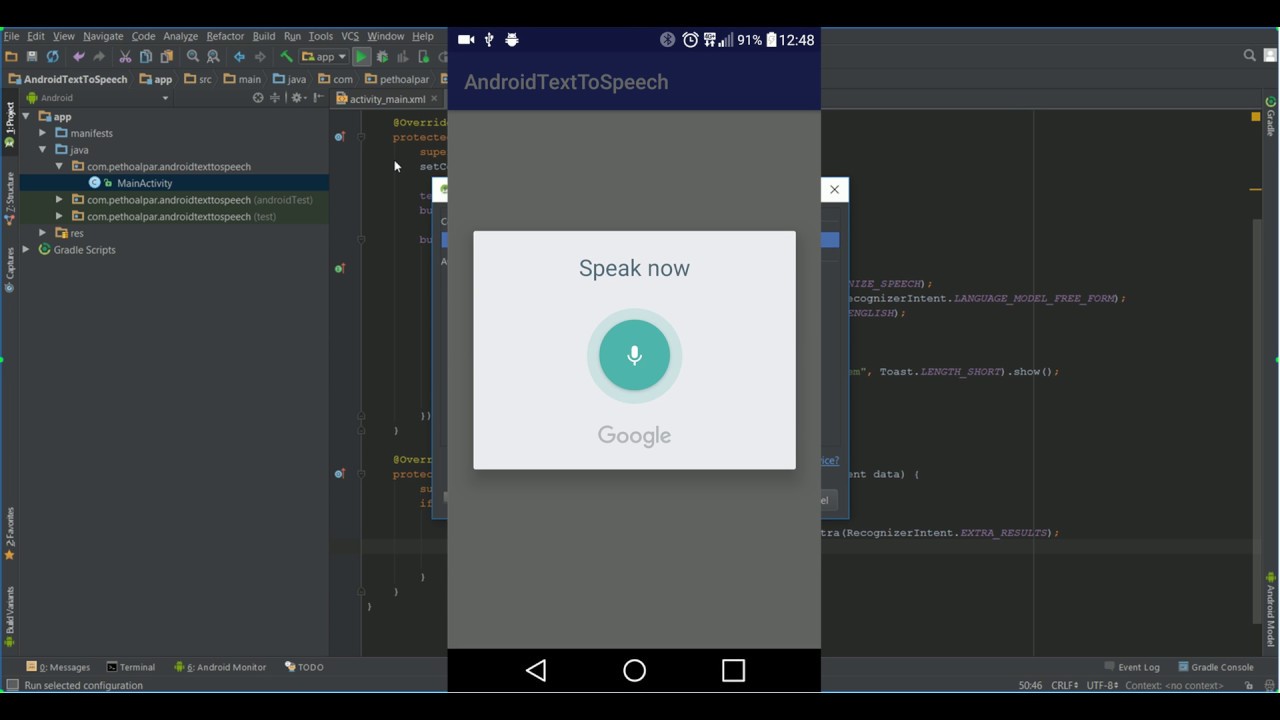Image resolution: width=1280 pixels, height=720 pixels.
Task: Open the Build menu
Action: coord(264,36)
